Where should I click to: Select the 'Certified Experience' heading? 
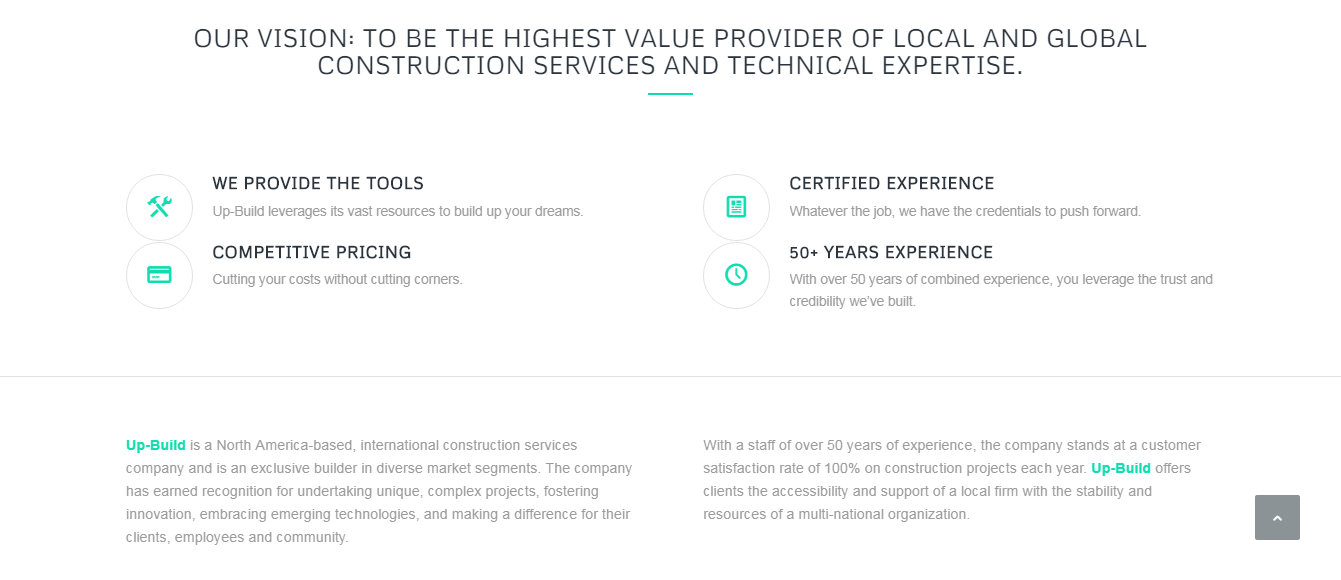pos(892,184)
